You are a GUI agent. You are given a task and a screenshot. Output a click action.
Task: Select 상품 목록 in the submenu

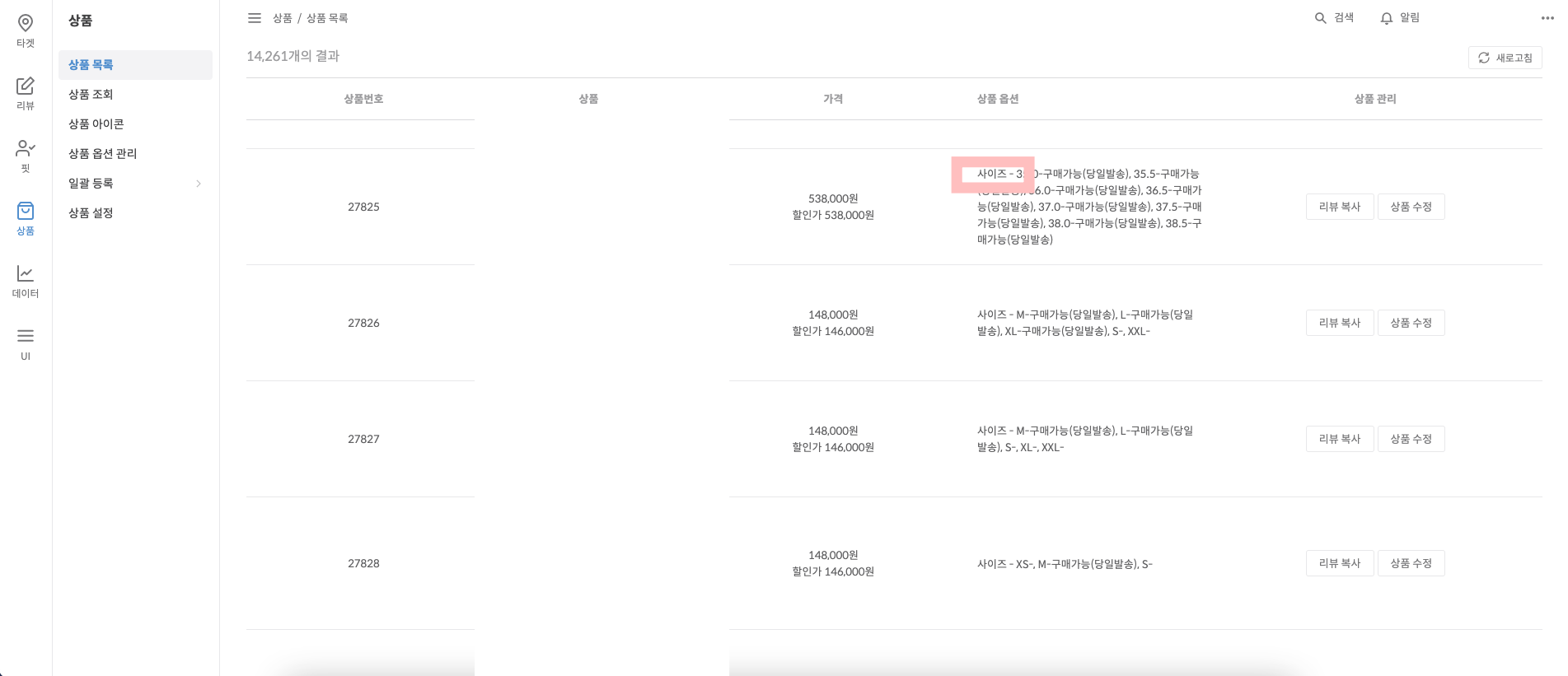(135, 65)
